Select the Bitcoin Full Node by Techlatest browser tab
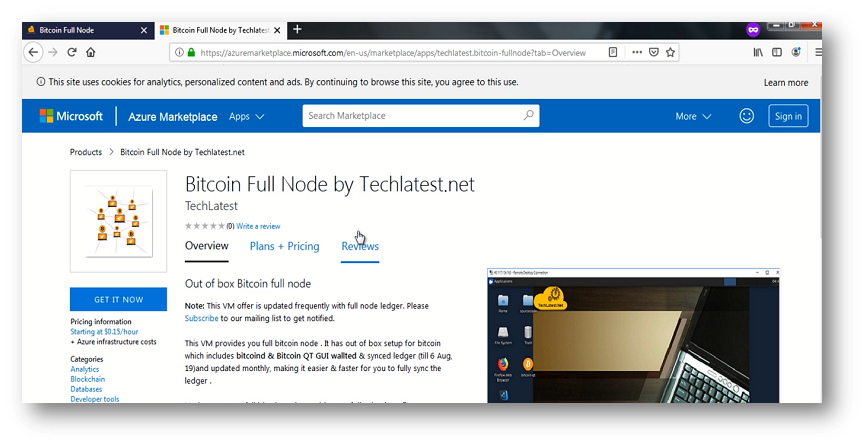Image resolution: width=864 pixels, height=445 pixels. (220, 30)
